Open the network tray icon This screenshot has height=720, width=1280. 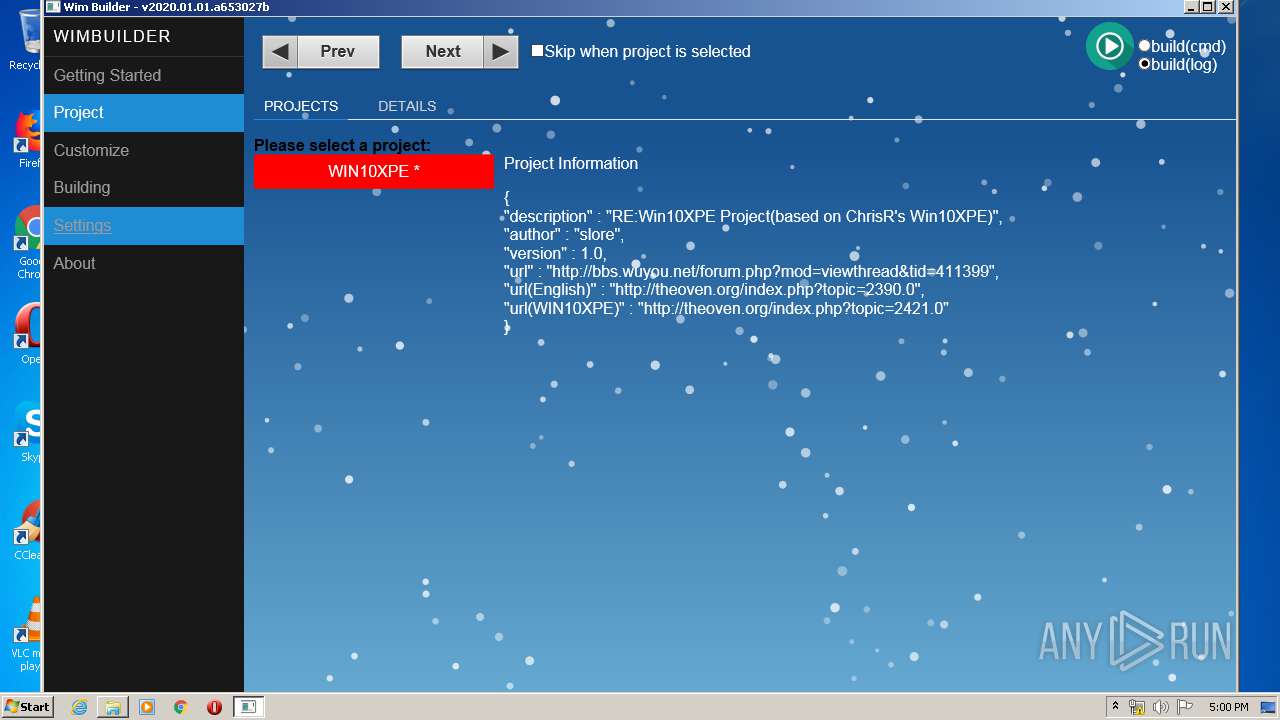[x=1137, y=707]
